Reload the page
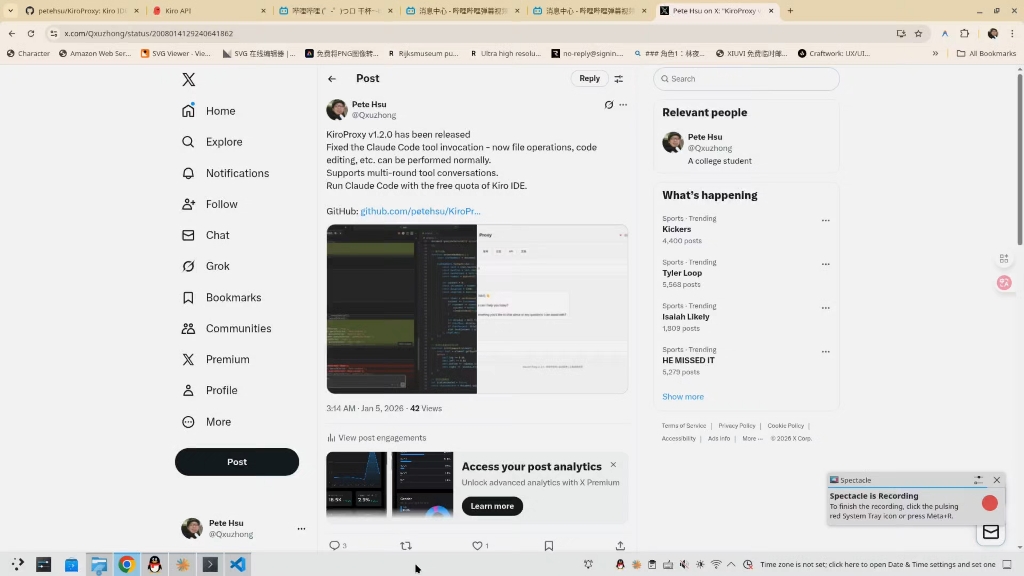 [x=31, y=33]
